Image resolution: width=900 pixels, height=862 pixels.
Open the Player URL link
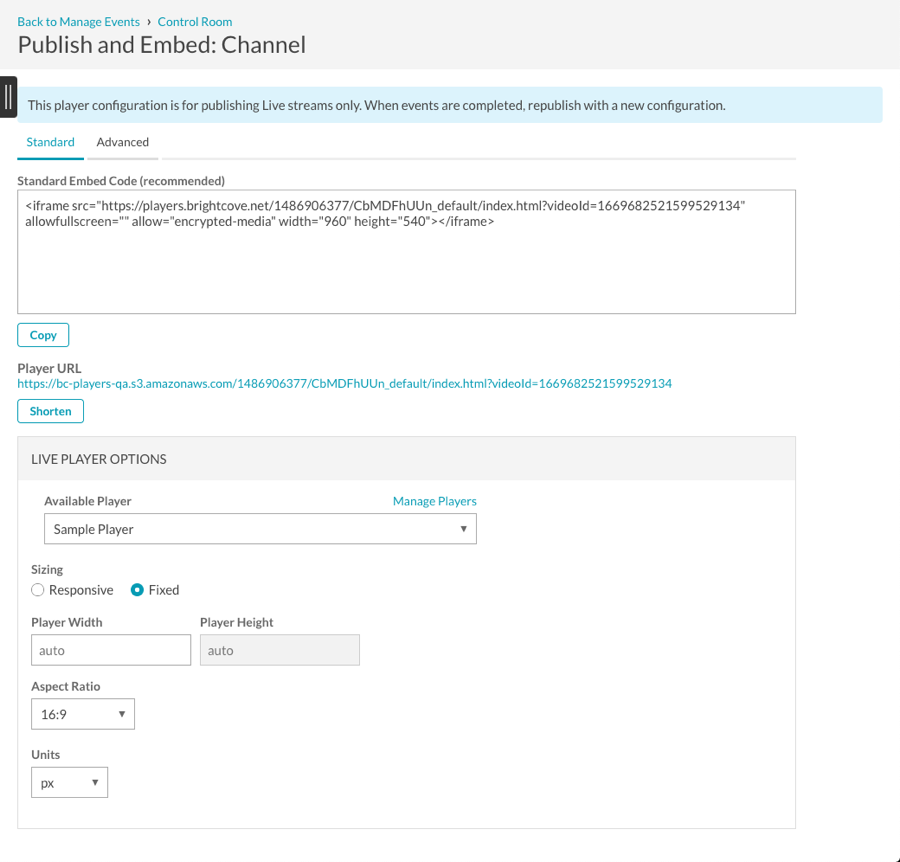coord(344,383)
